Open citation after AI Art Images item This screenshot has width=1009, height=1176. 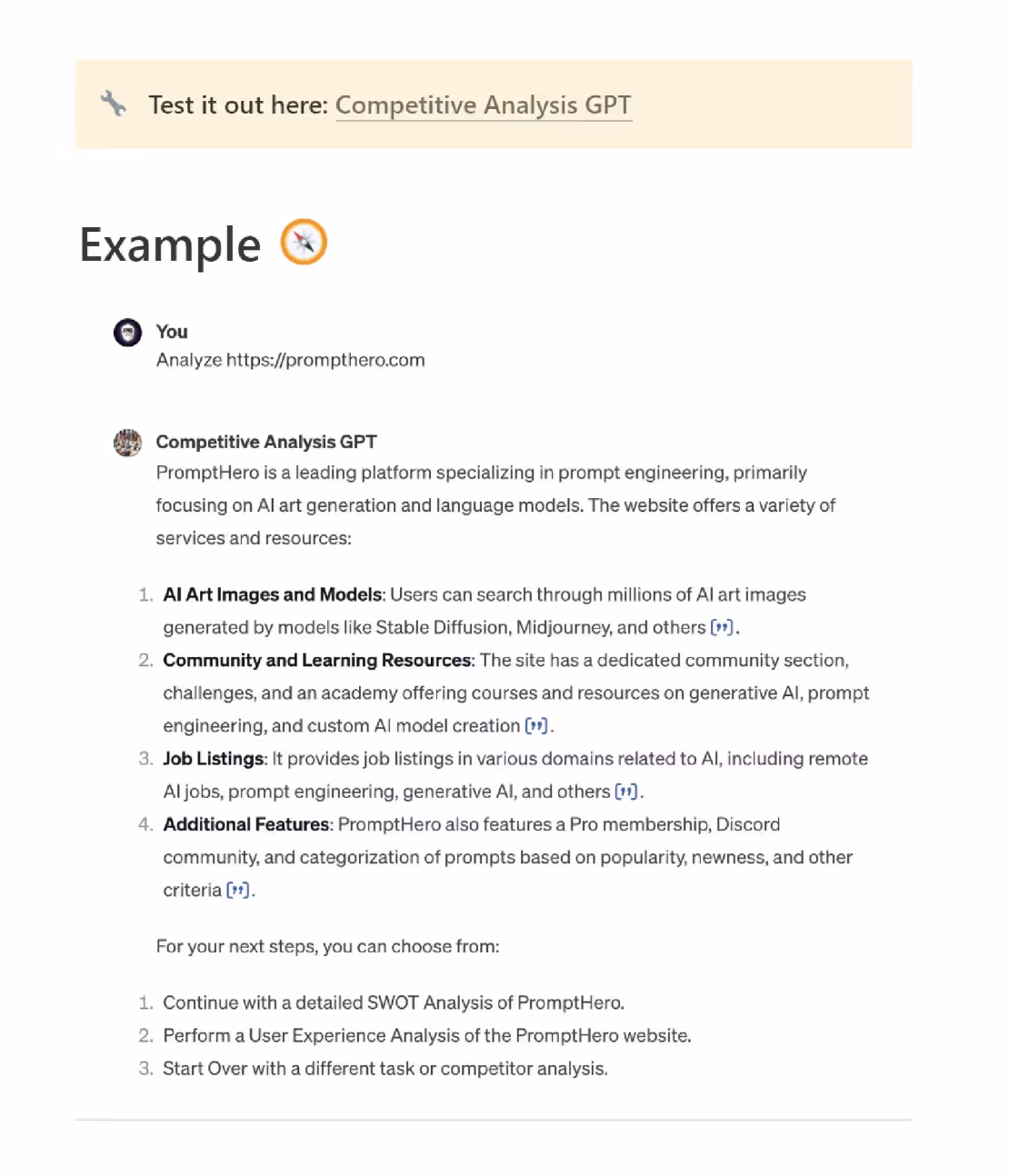click(x=722, y=628)
